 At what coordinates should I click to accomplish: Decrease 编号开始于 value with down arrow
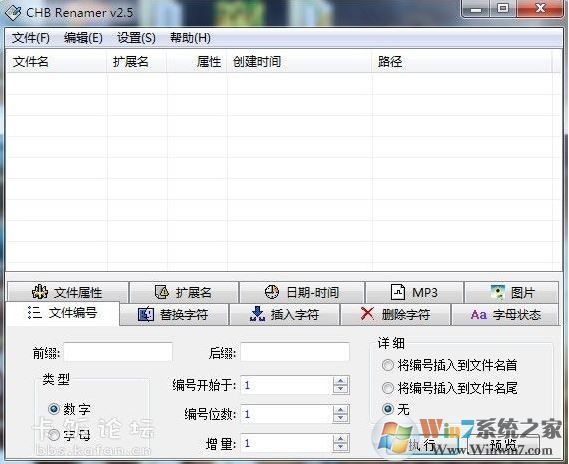click(340, 390)
